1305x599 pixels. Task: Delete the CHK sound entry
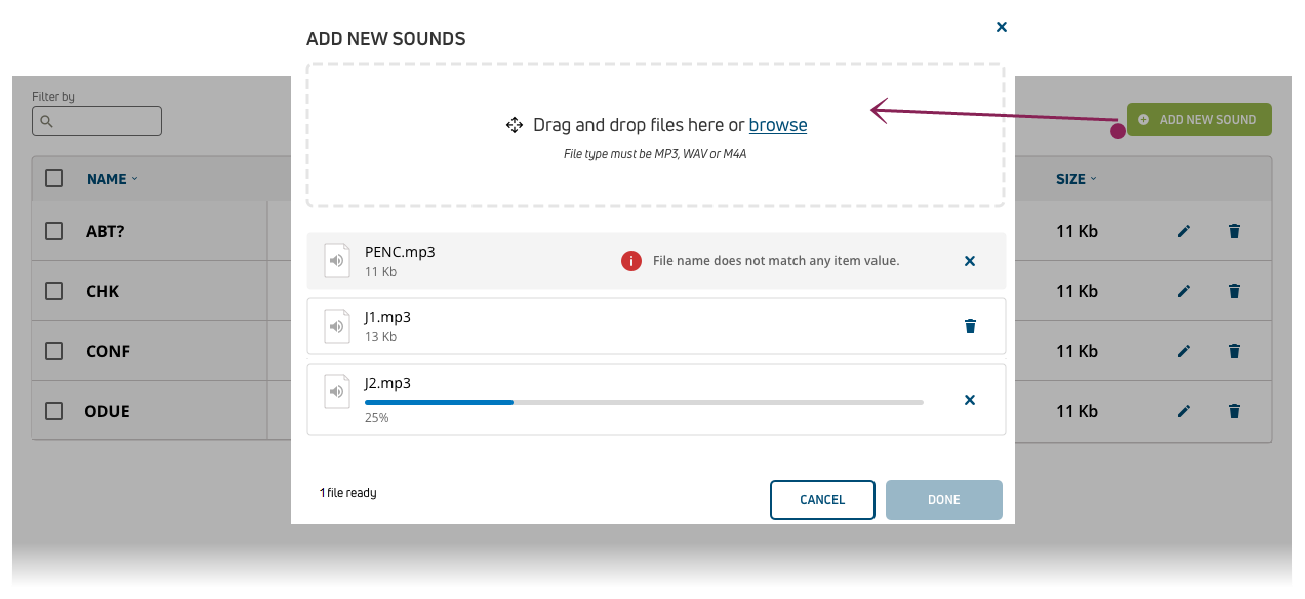click(x=1234, y=292)
